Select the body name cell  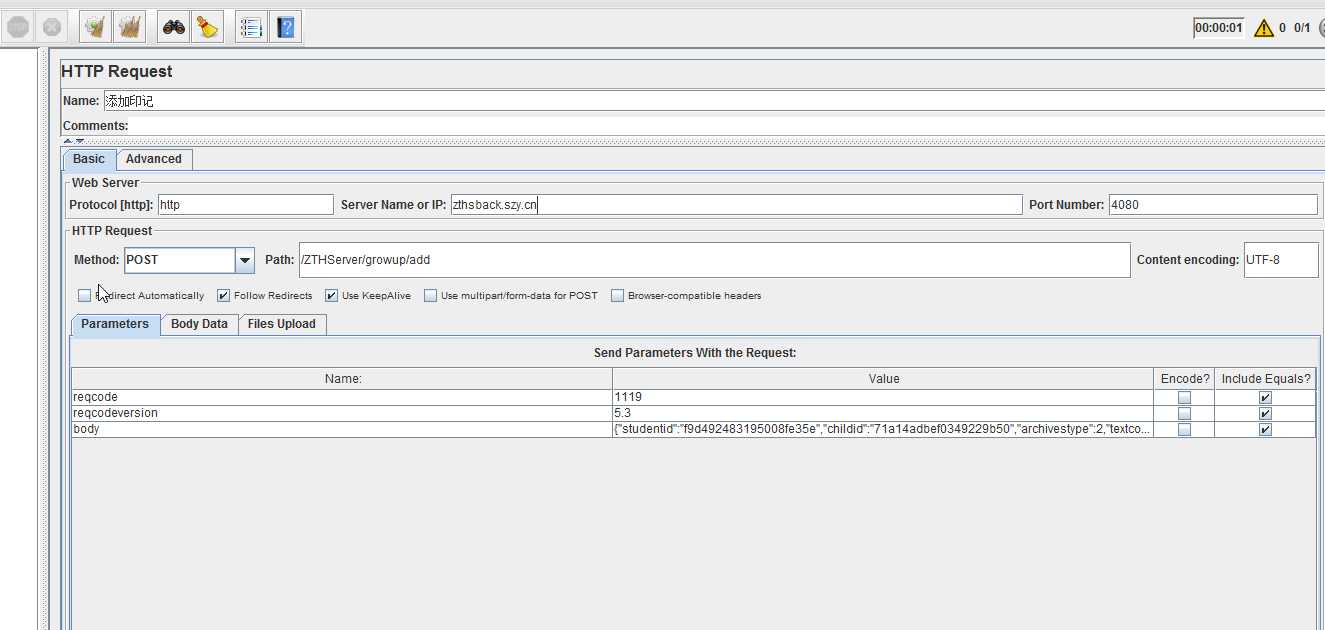(x=342, y=430)
